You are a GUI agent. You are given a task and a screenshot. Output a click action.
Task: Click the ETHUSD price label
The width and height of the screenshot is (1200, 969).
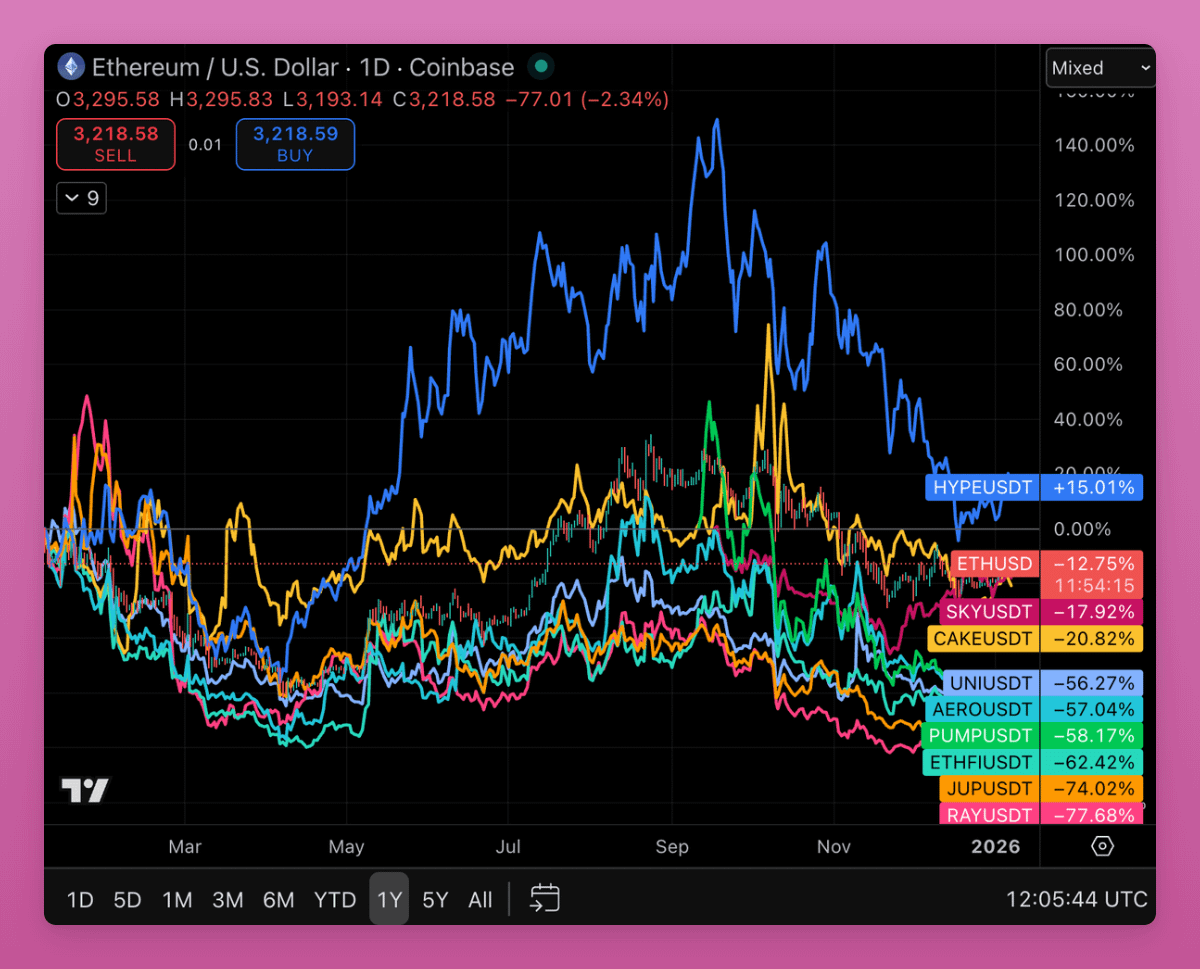click(994, 564)
